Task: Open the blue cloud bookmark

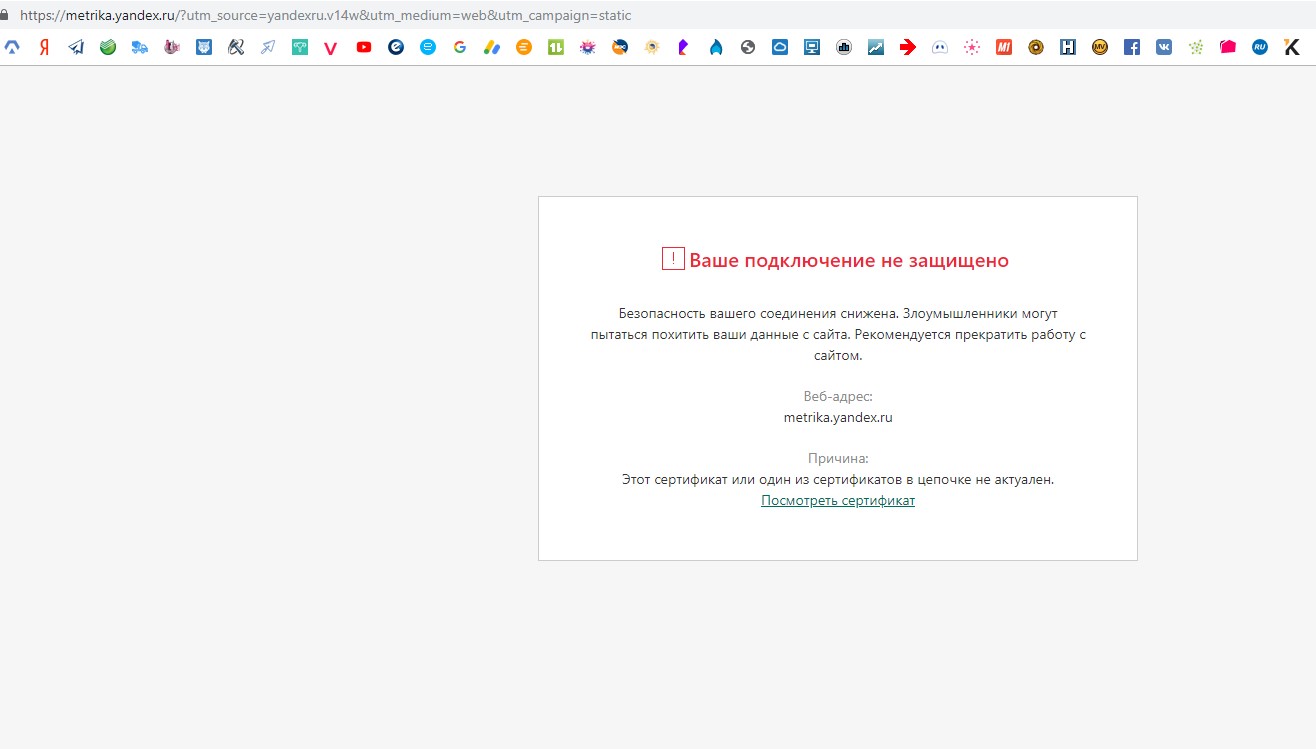Action: tap(780, 47)
